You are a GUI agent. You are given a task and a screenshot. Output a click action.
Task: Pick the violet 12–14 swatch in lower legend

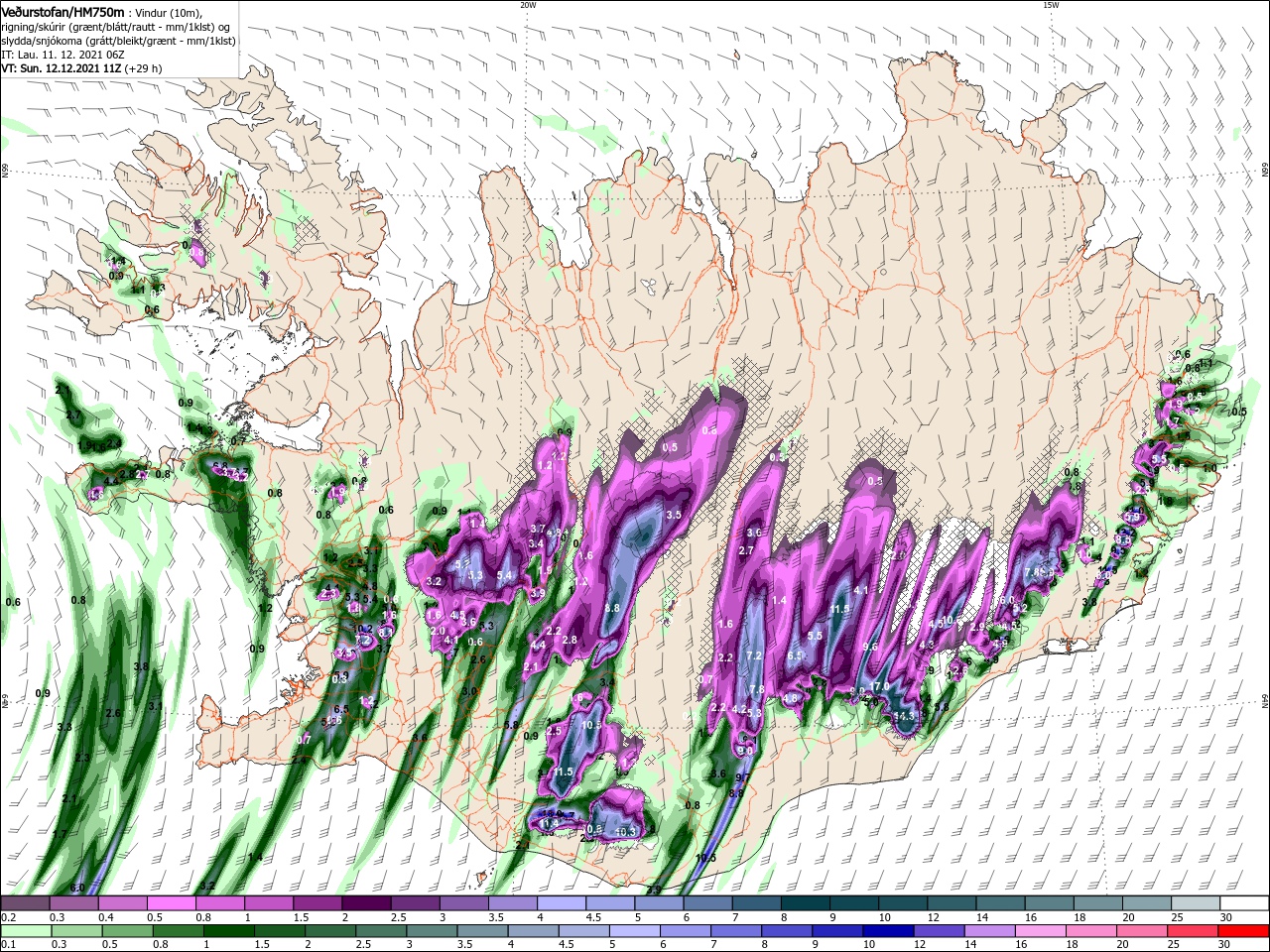pyautogui.click(x=940, y=931)
